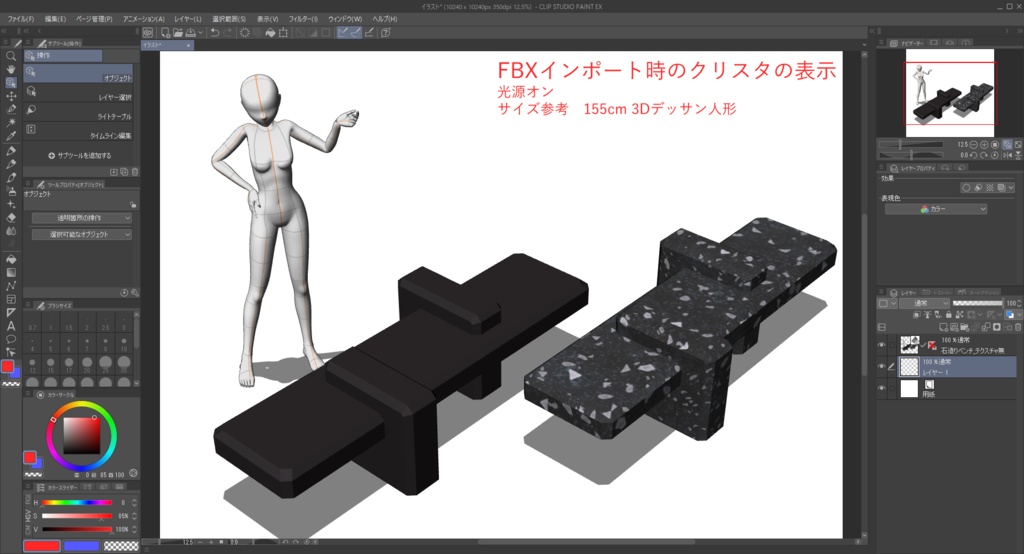Click サブツールを追加する button
This screenshot has width=1024, height=554.
coord(80,155)
